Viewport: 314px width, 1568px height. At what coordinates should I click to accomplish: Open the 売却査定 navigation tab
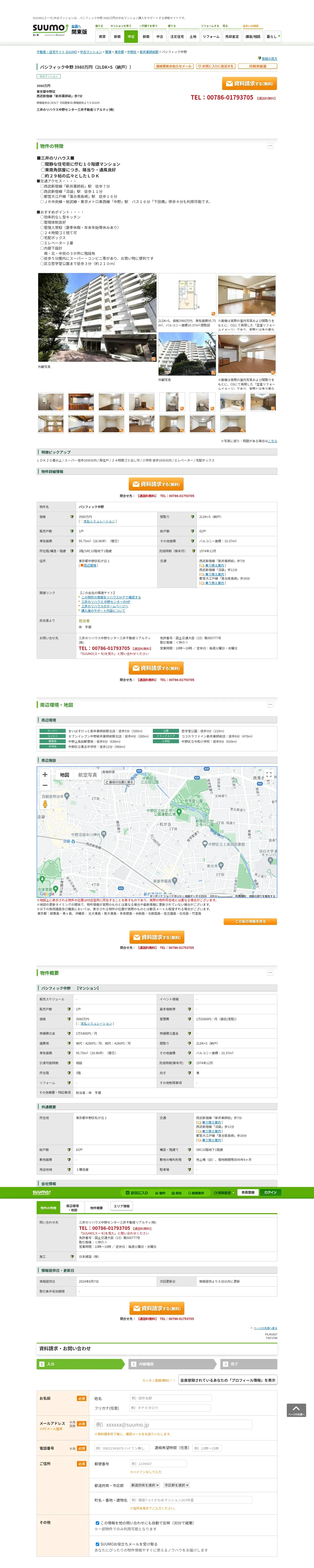tap(232, 37)
